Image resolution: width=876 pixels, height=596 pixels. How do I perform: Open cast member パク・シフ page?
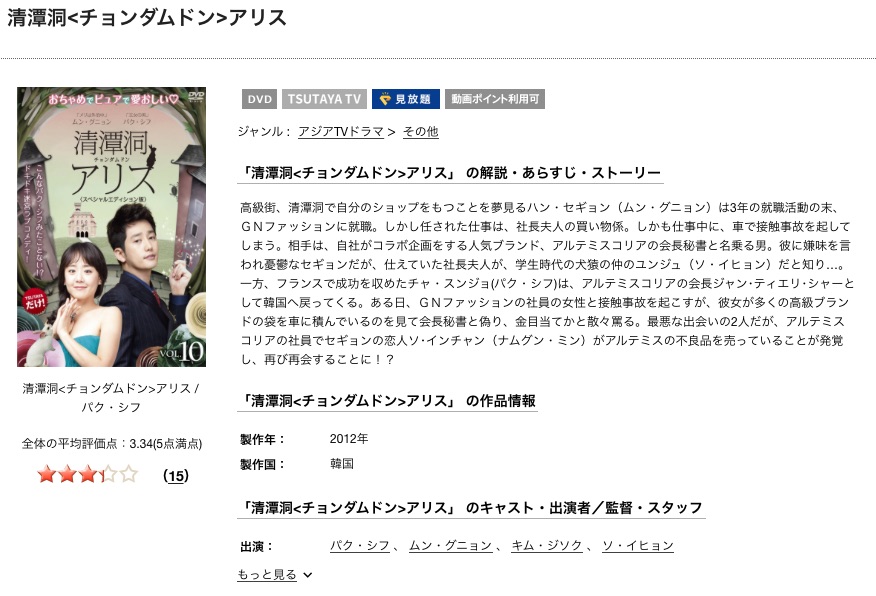[360, 546]
